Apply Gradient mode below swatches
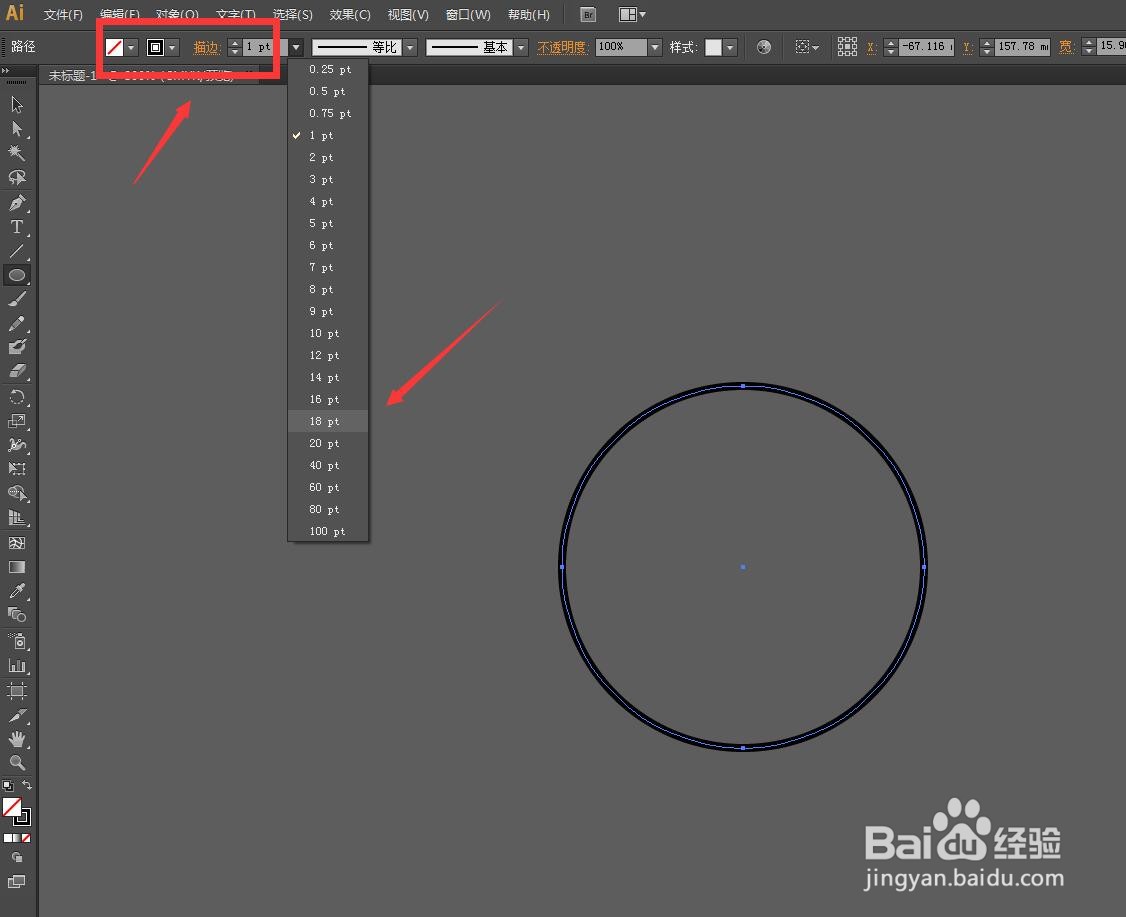The width and height of the screenshot is (1126, 917). [17, 838]
